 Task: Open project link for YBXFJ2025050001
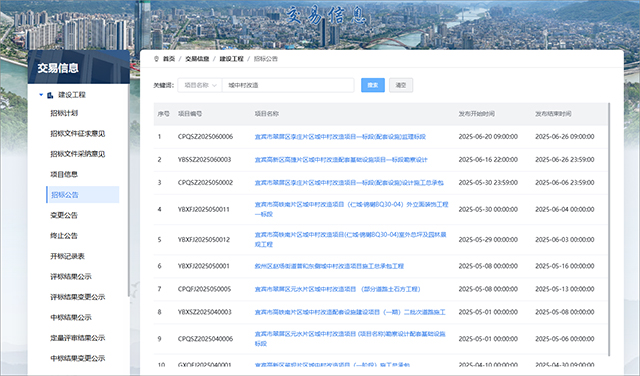tap(329, 266)
